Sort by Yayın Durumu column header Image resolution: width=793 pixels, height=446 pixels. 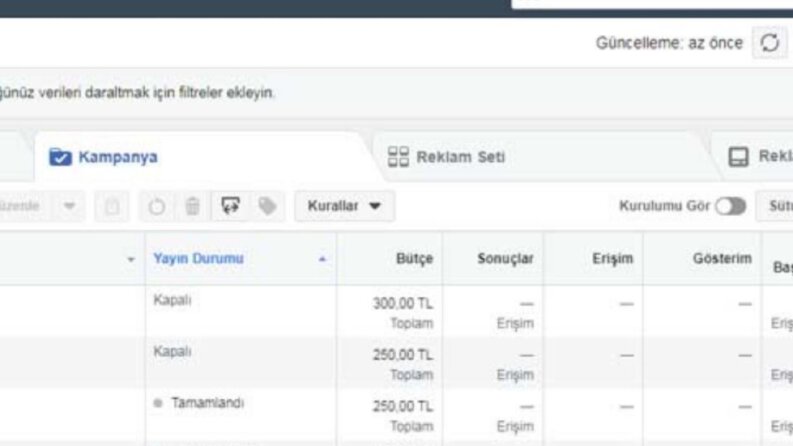click(x=241, y=259)
